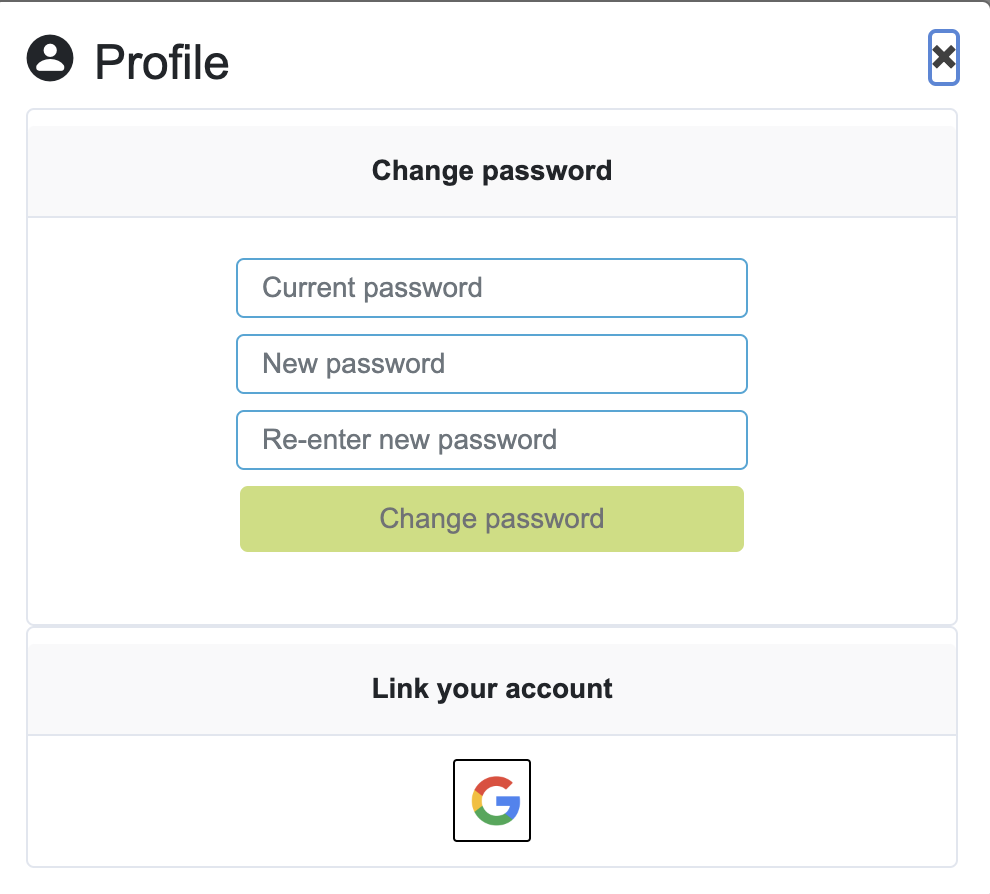Screen dimensions: 990x894
Task: Click the bold 'Link your account' heading text
Action: [x=492, y=689]
